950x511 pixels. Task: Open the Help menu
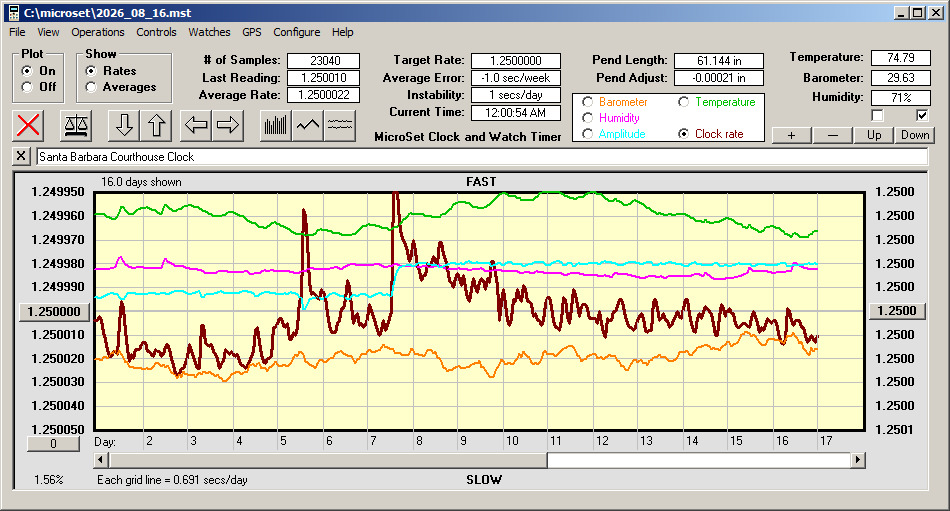pyautogui.click(x=342, y=32)
